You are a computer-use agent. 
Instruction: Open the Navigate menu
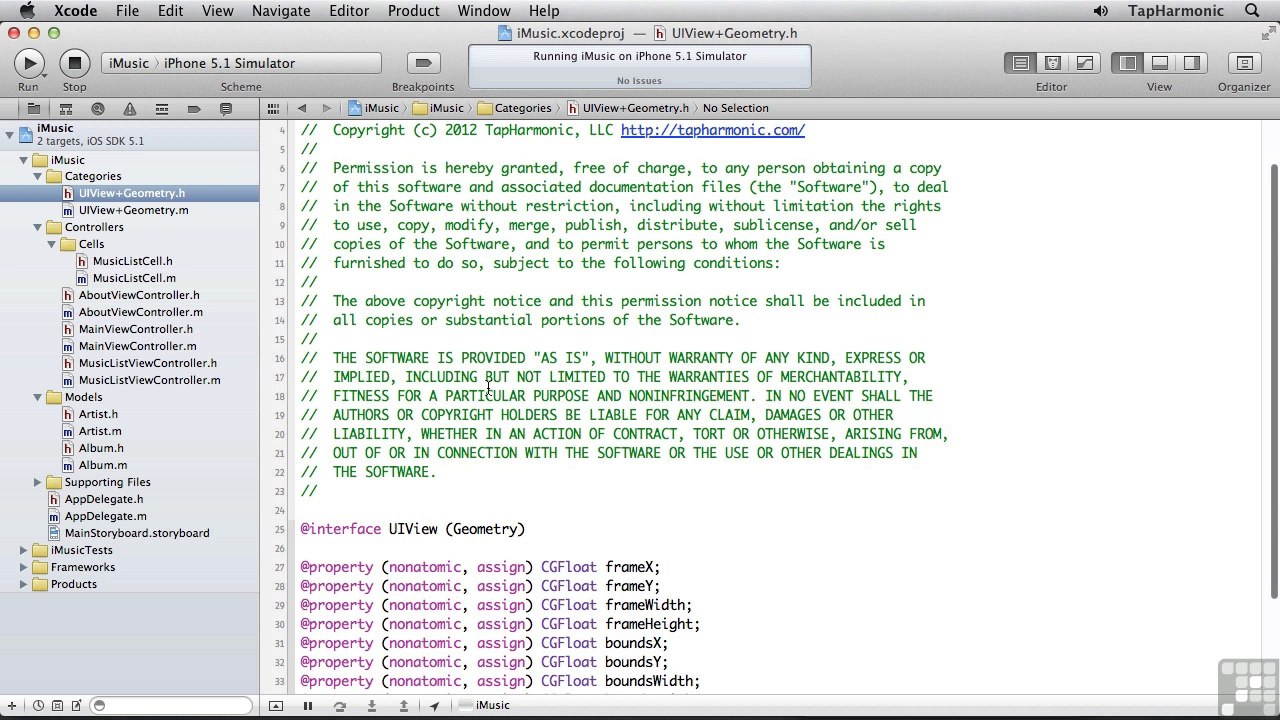pyautogui.click(x=281, y=11)
